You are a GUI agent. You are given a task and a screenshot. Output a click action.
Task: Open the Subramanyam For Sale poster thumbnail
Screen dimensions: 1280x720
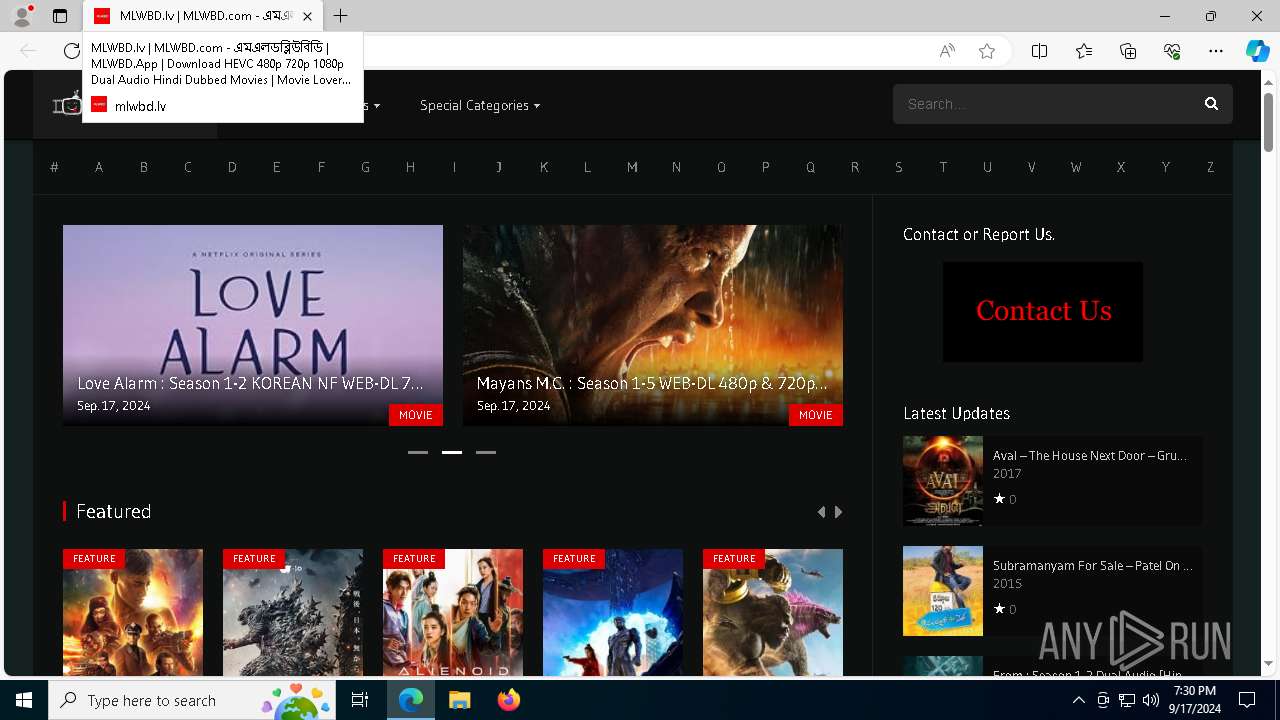tap(943, 591)
